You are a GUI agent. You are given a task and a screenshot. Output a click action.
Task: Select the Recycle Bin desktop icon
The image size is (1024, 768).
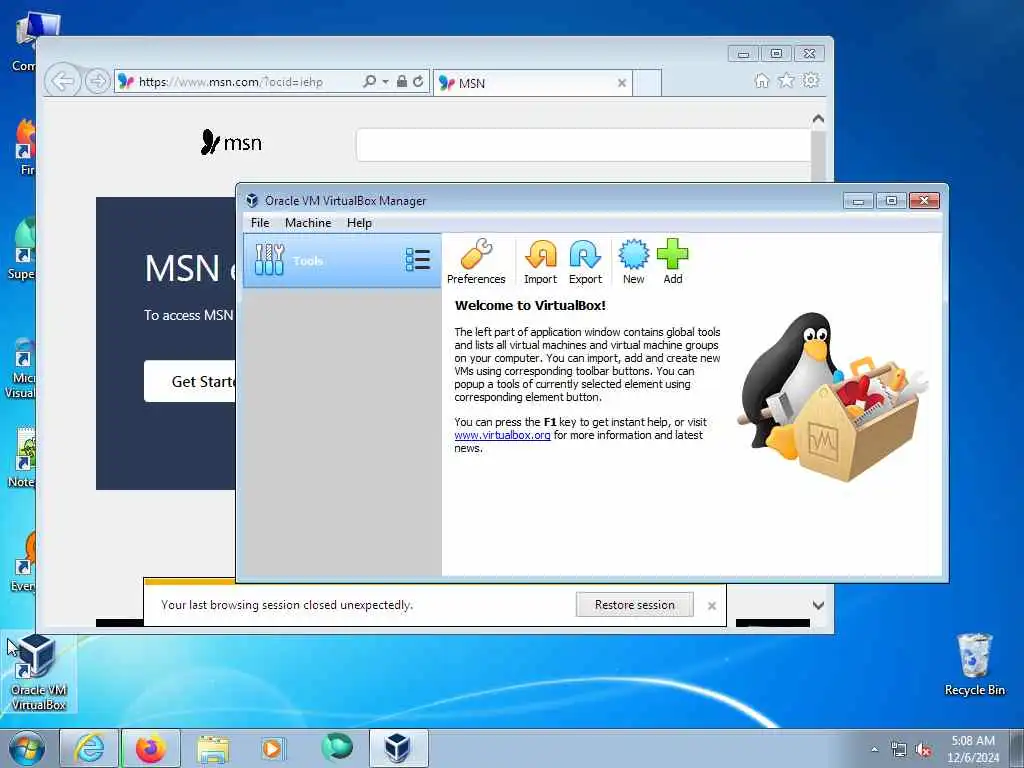pos(974,665)
